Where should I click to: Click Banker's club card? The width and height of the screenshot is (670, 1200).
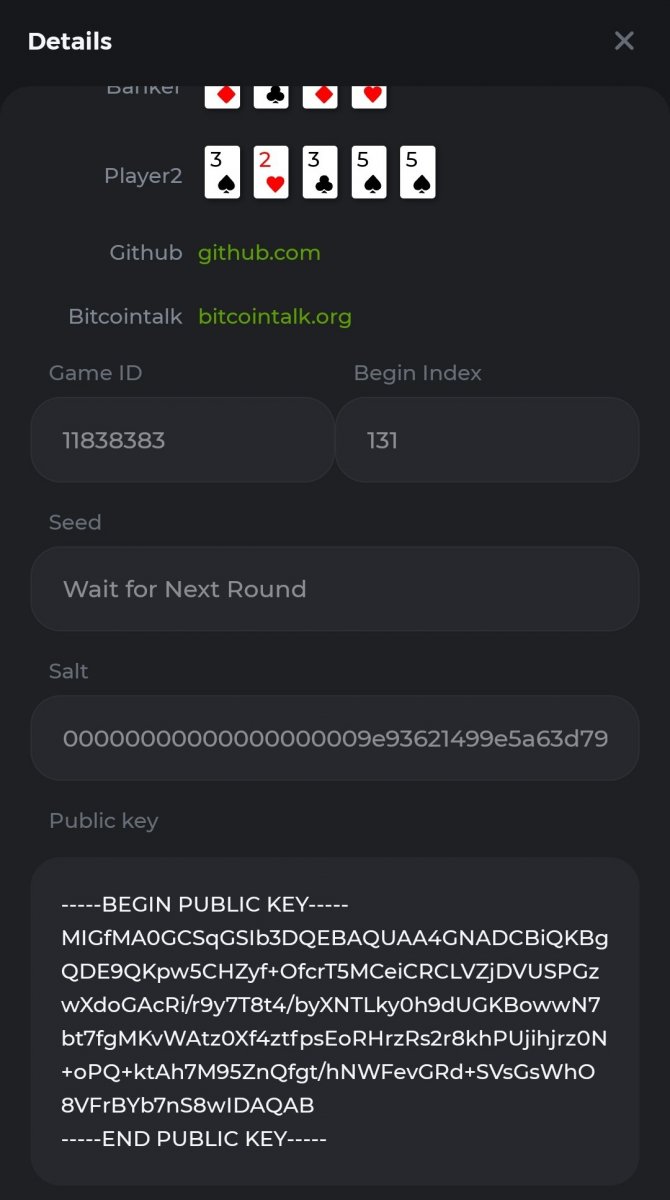pos(271,96)
